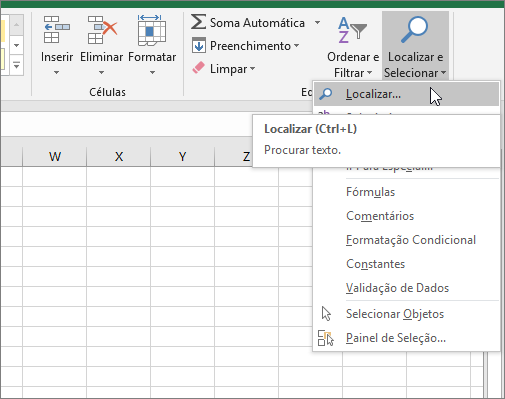The image size is (505, 399).
Task: Expand the Preenchimento dropdown arrow
Action: tap(296, 45)
